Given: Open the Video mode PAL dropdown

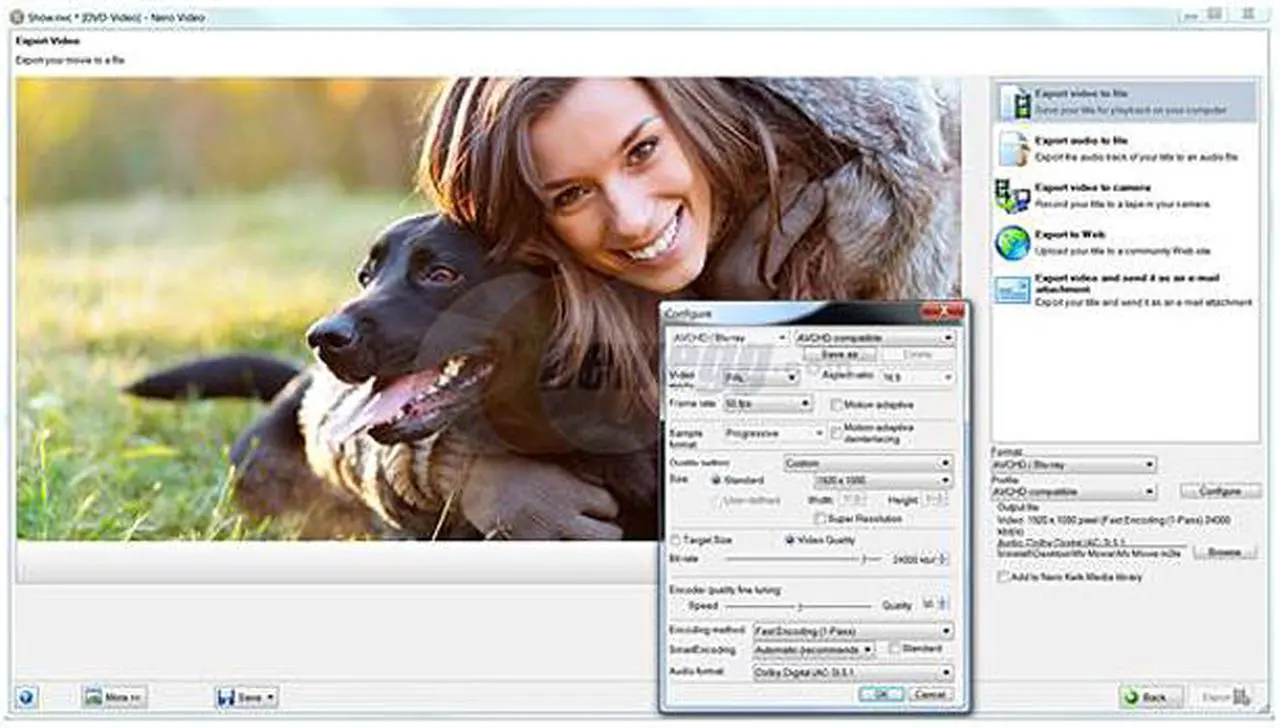Looking at the screenshot, I should (760, 377).
